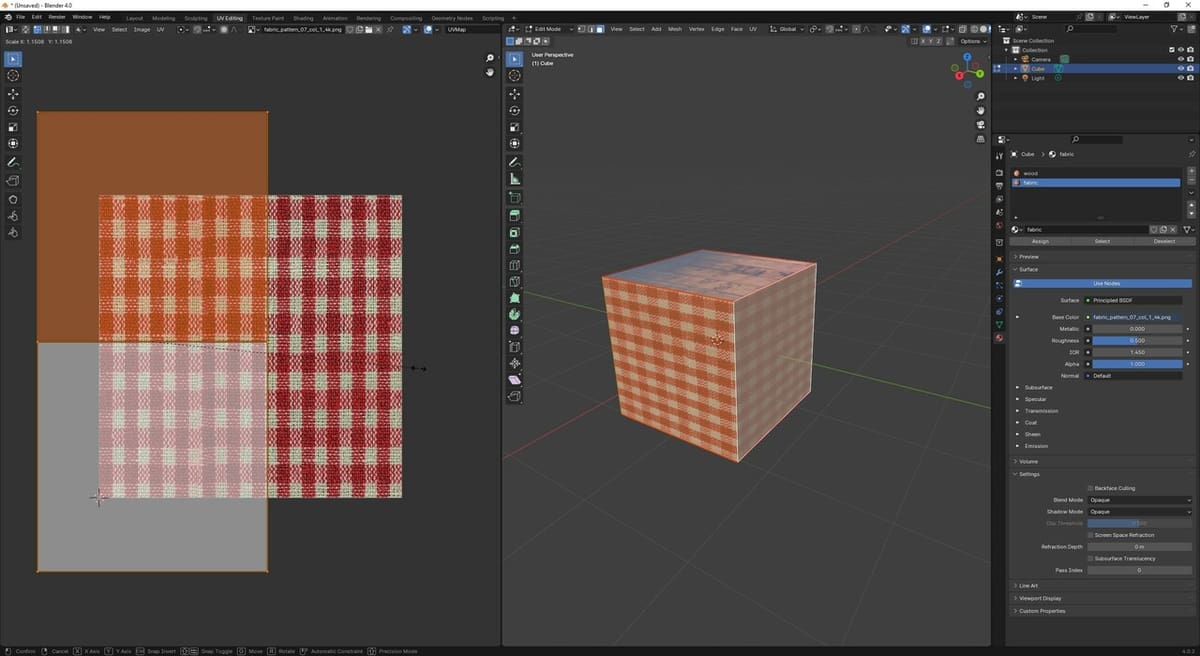Open the Shadow Mode dropdown
This screenshot has width=1200, height=656.
pyautogui.click(x=1140, y=512)
